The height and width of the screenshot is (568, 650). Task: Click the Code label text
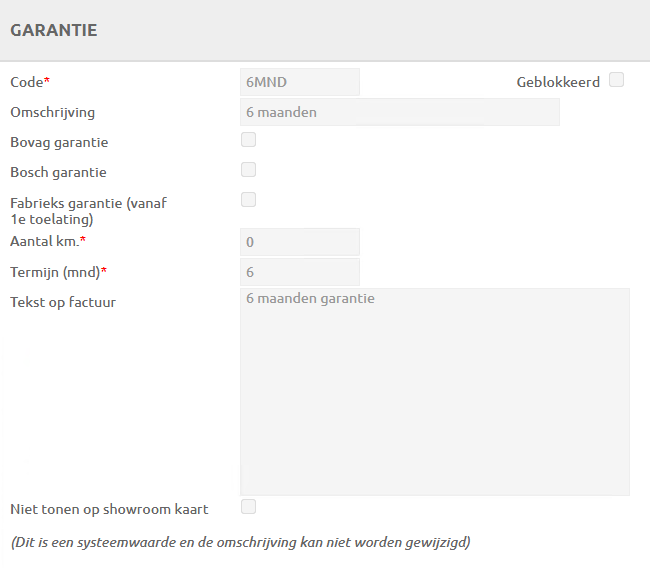[x=26, y=82]
